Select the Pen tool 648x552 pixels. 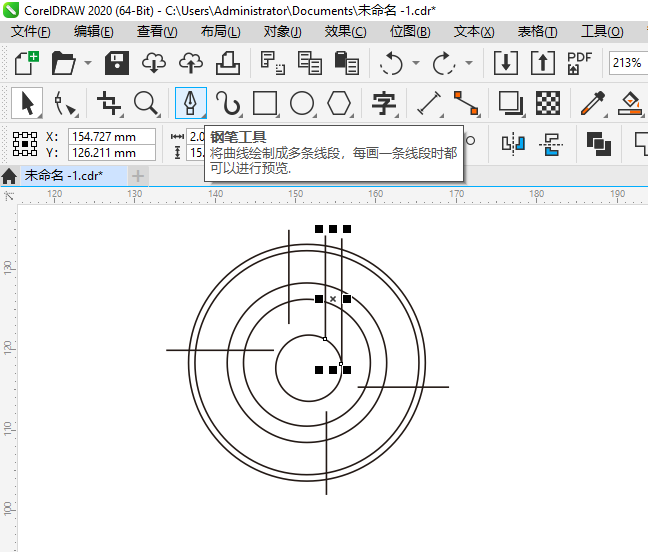pos(191,103)
